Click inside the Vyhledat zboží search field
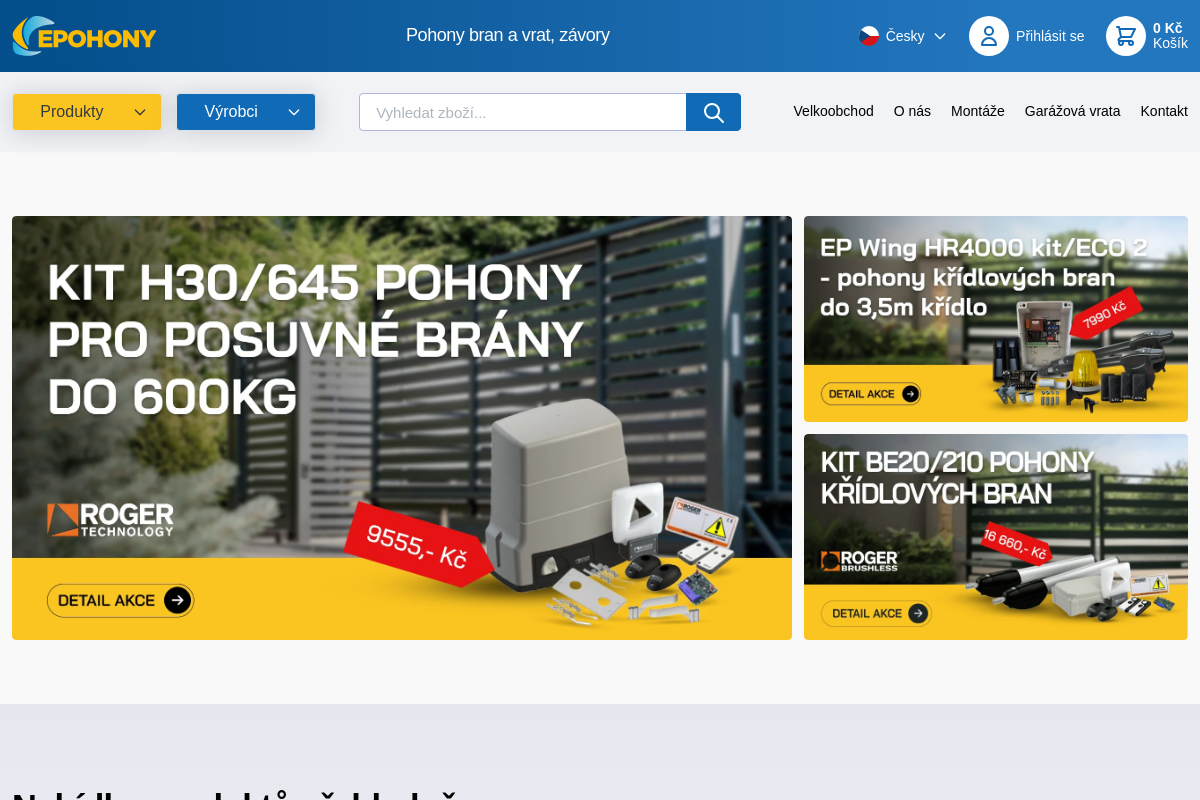1200x800 pixels. 522,112
